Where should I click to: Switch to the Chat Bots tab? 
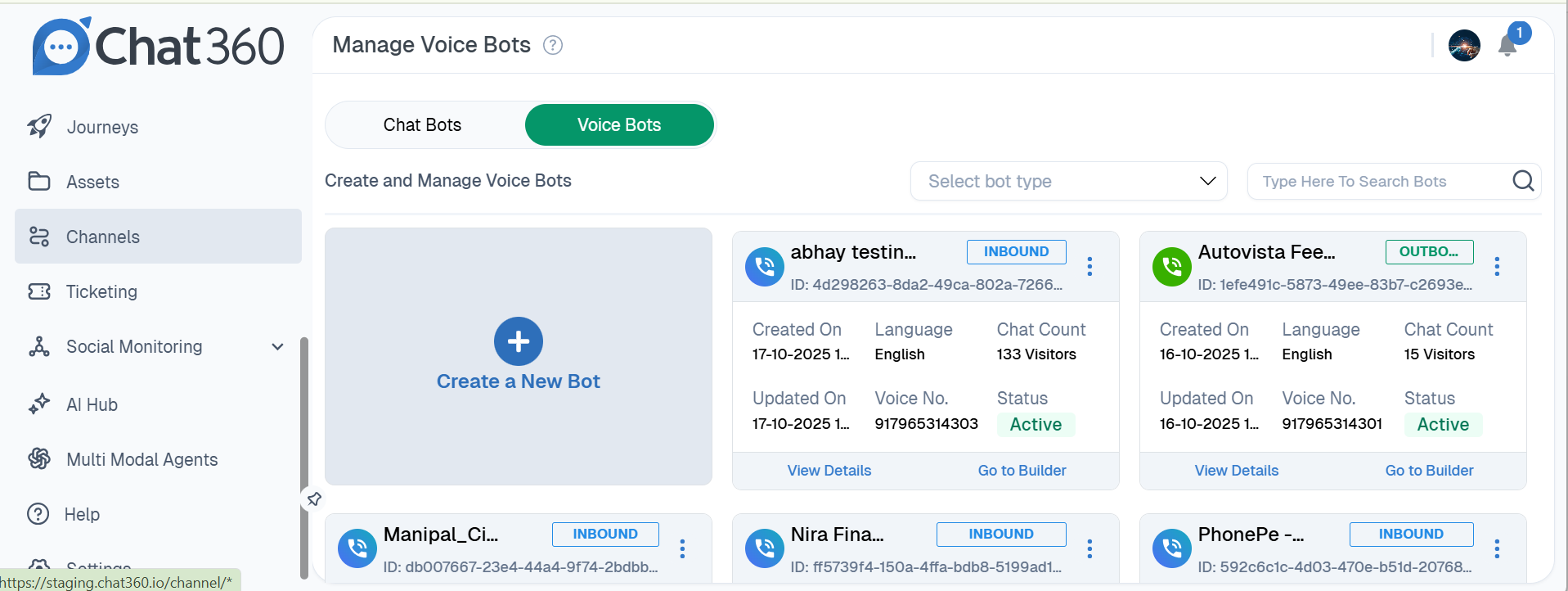coord(422,125)
